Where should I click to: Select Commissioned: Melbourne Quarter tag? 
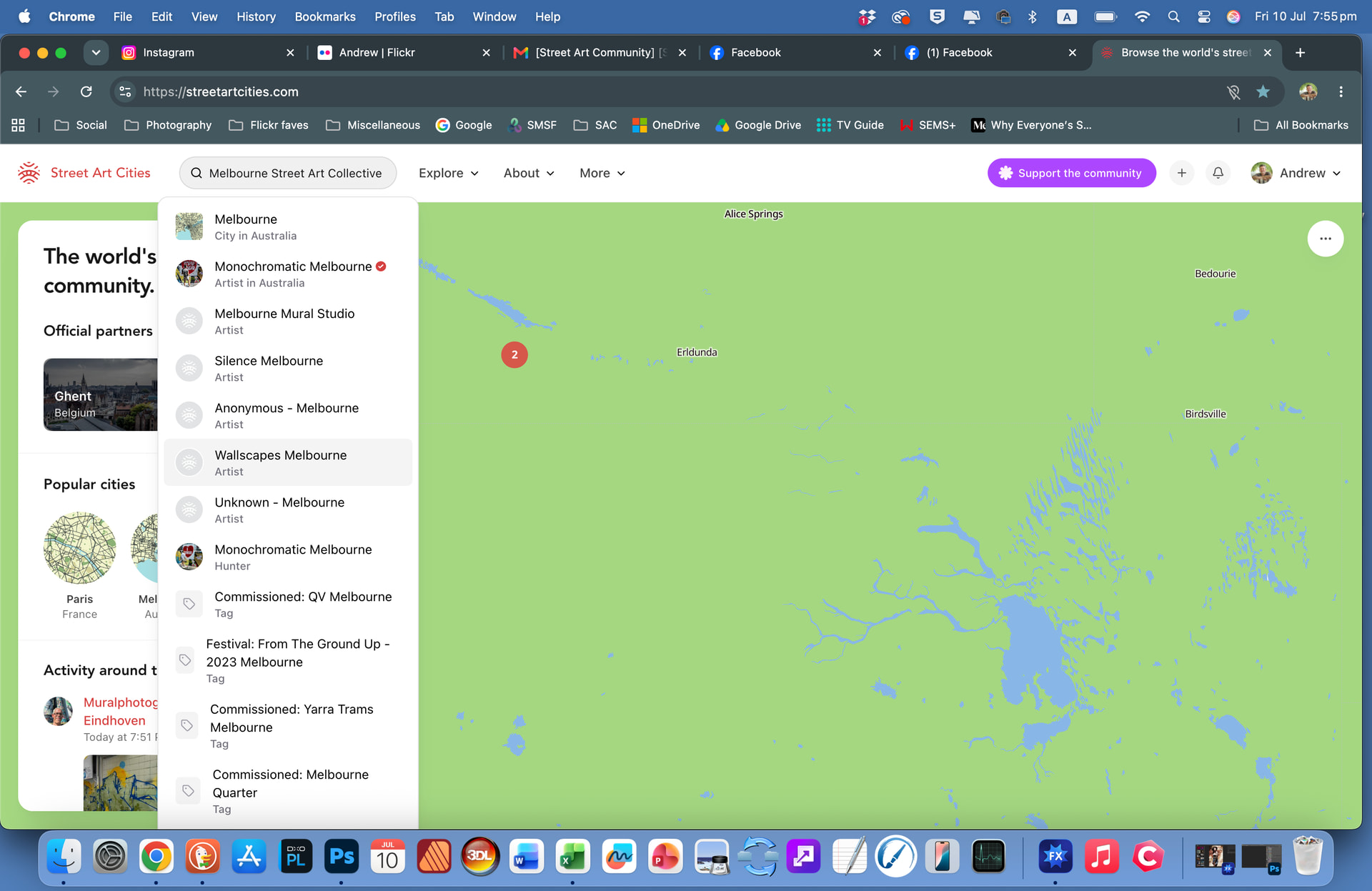point(288,790)
